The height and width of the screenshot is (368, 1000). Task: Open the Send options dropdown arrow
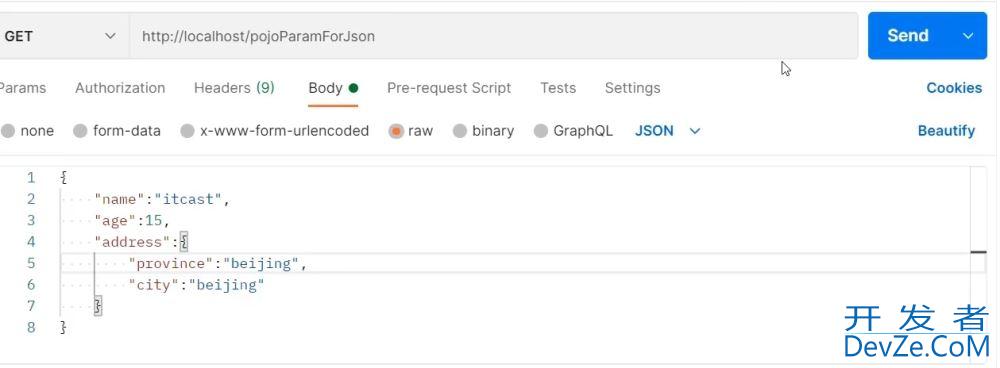tap(968, 36)
